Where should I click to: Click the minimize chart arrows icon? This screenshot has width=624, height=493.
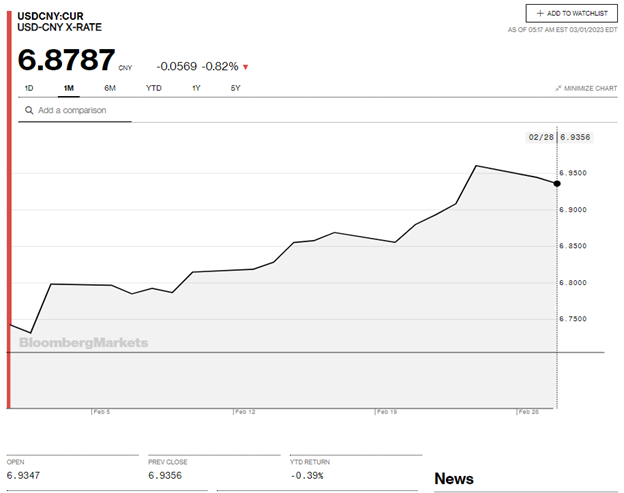[x=558, y=89]
